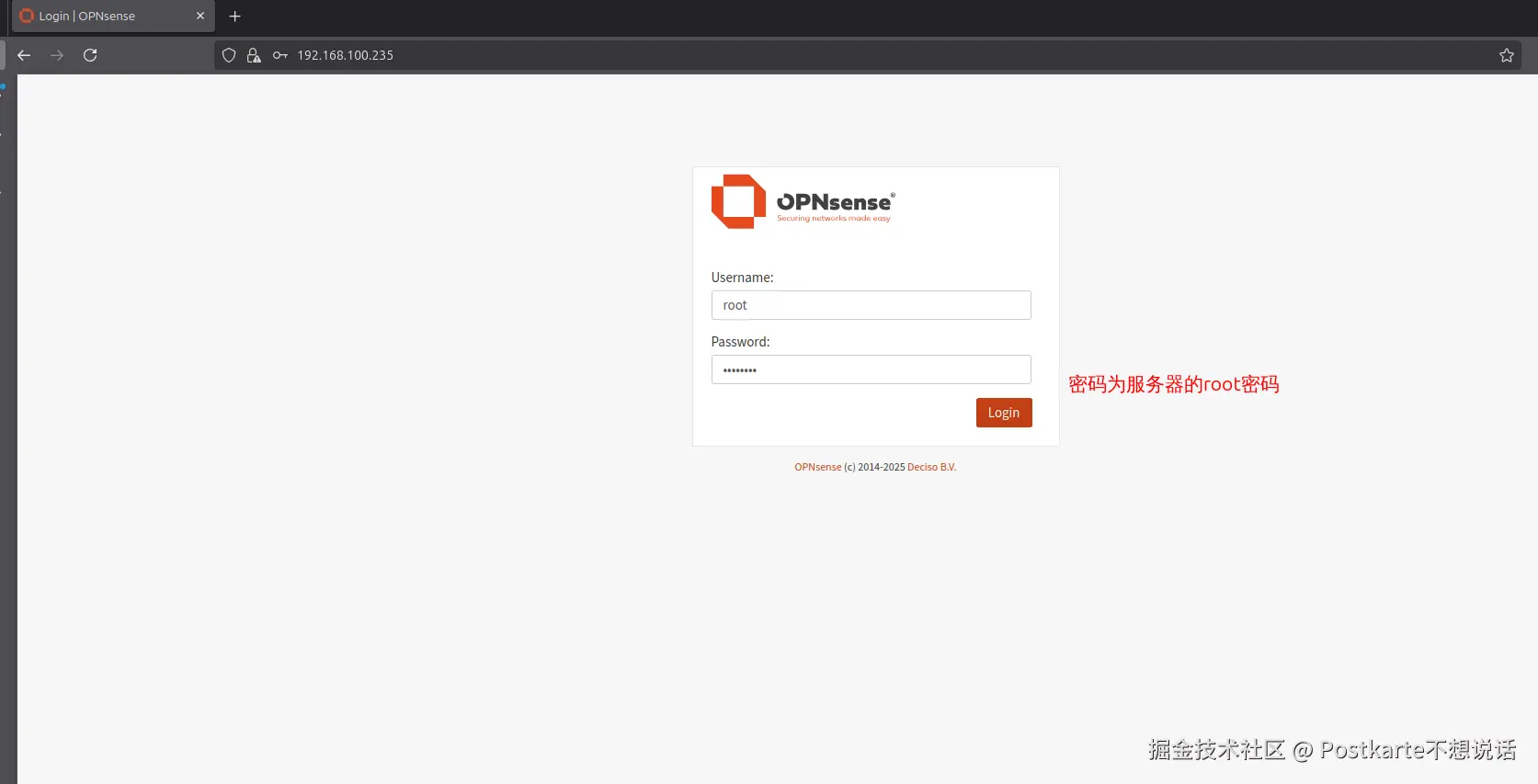Click the (c) 2014-2025 copyright text
This screenshot has width=1538, height=784.
874,467
